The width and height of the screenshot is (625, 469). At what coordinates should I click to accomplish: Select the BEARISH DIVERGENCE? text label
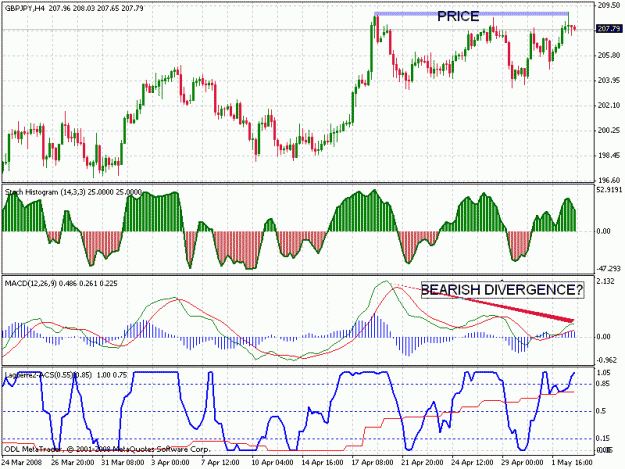pos(502,290)
